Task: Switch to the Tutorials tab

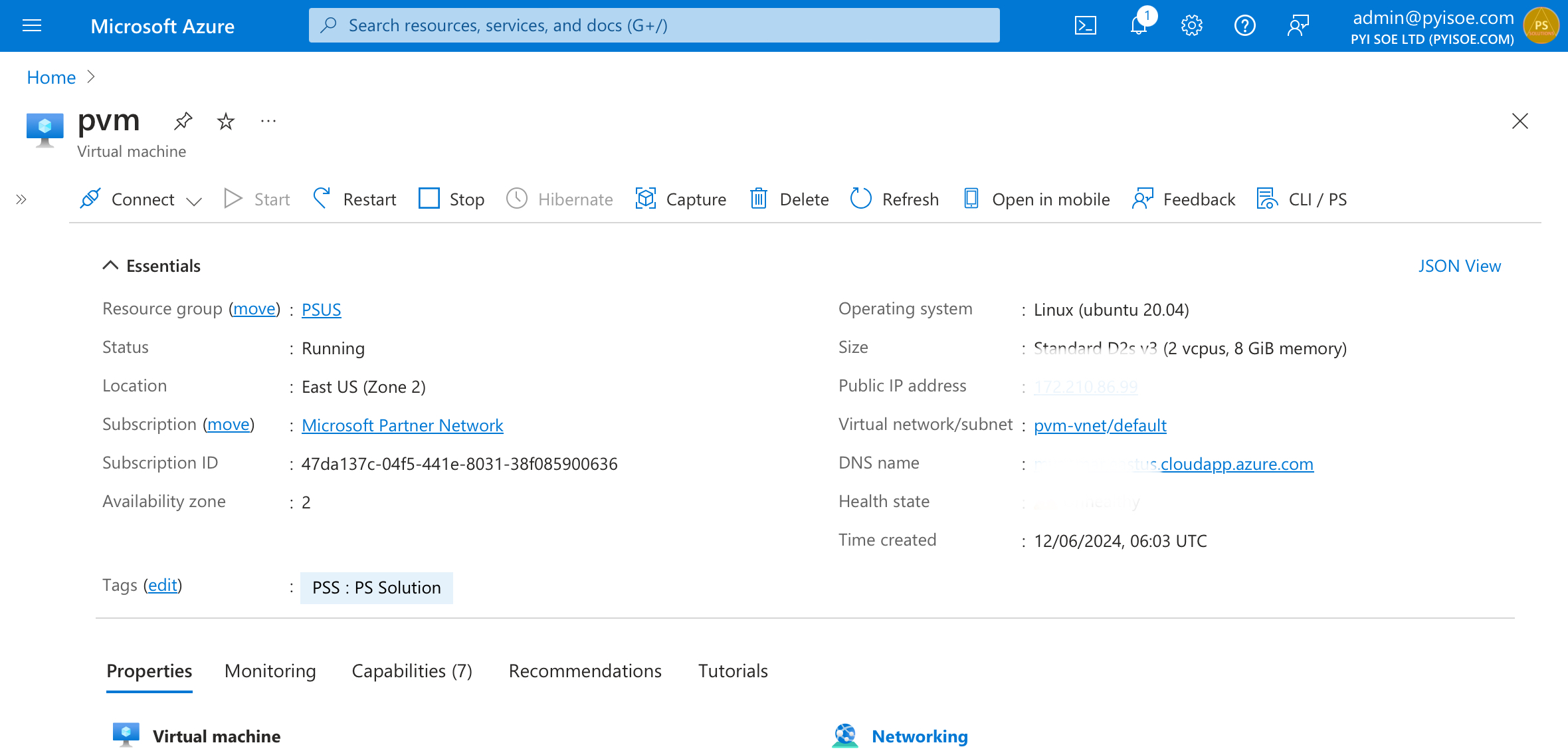Action: 733,671
